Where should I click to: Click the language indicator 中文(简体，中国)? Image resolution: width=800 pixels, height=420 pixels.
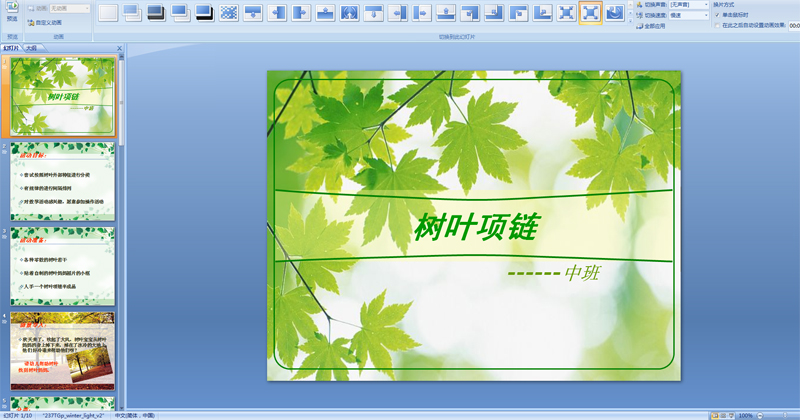(135, 416)
